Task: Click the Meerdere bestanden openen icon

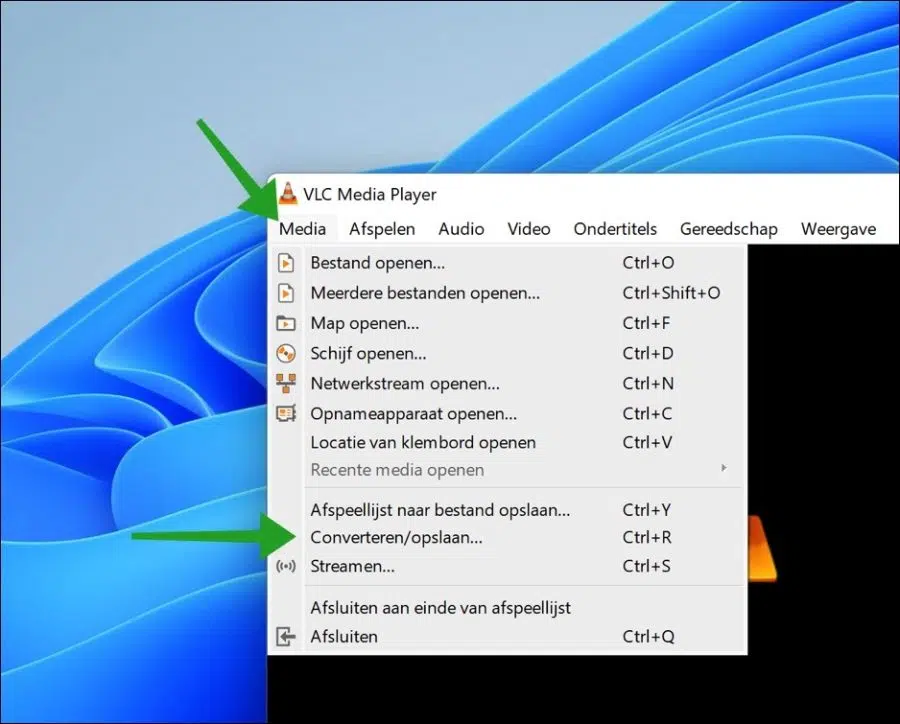Action: (286, 293)
